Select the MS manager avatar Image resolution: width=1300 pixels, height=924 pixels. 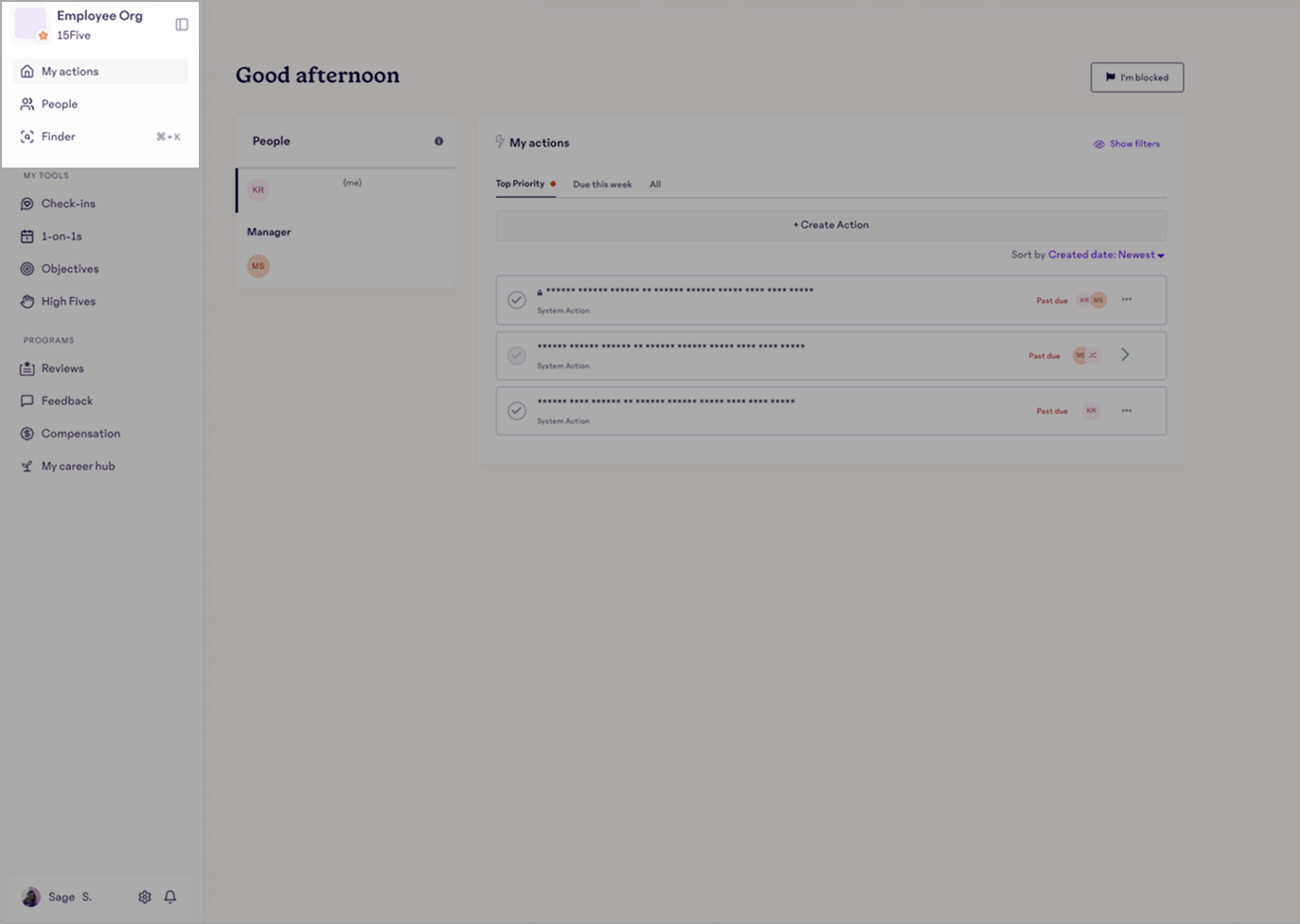(258, 266)
